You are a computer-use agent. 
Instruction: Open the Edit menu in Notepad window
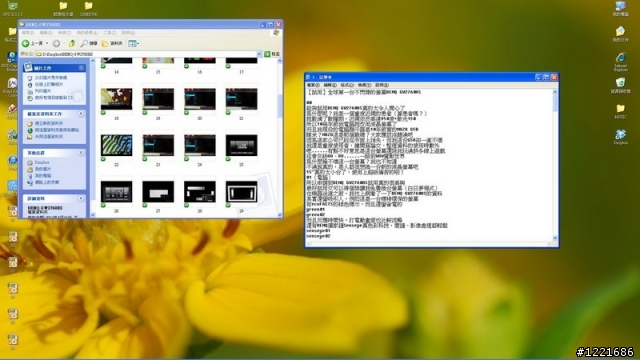point(330,85)
